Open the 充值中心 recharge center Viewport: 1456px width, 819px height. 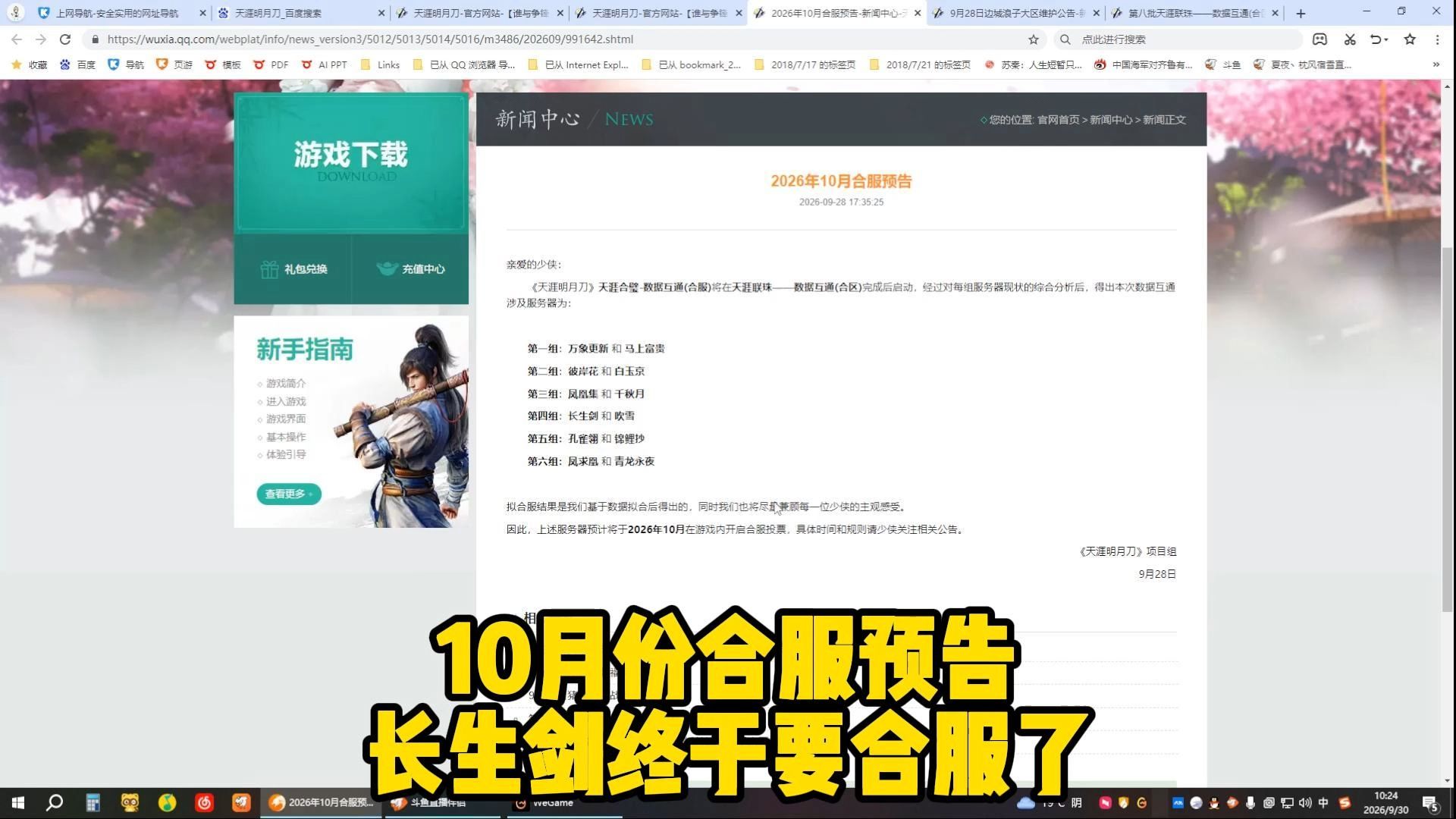[410, 269]
